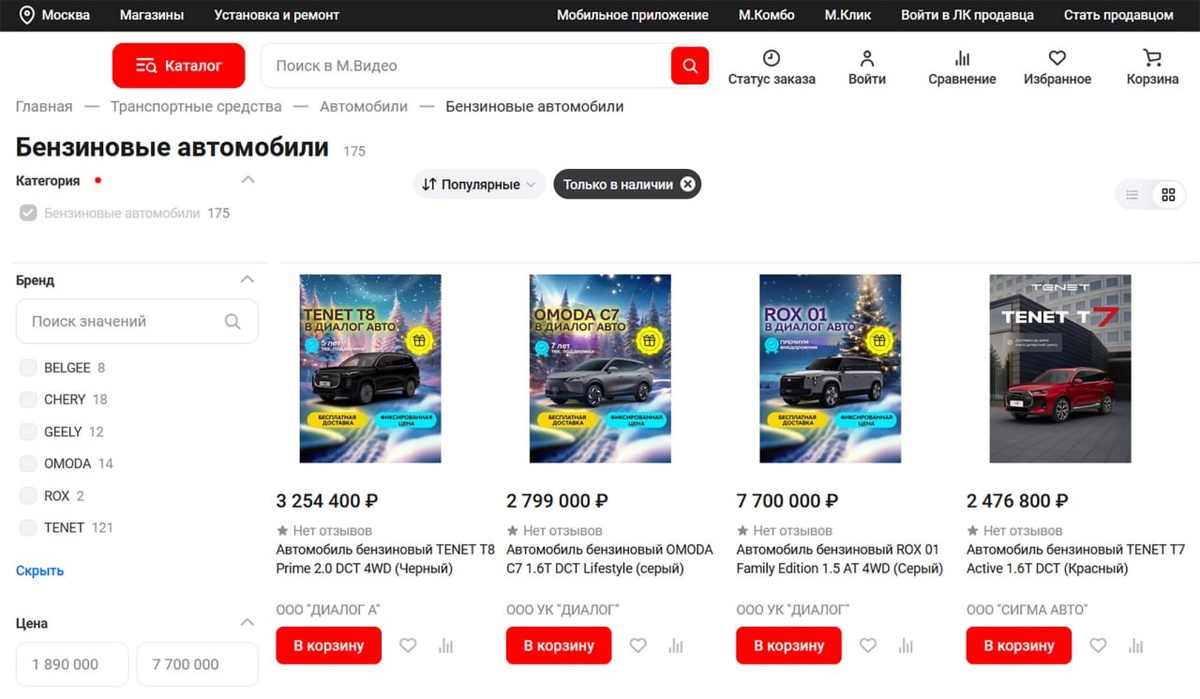Open Избранное heart icon in header
The image size is (1200, 699).
coord(1057,58)
